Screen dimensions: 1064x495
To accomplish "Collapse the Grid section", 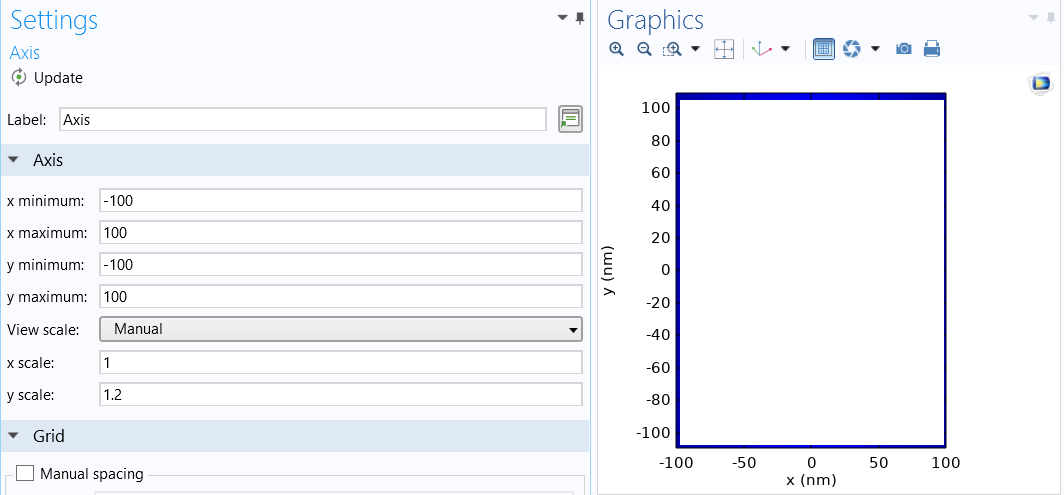I will point(14,436).
